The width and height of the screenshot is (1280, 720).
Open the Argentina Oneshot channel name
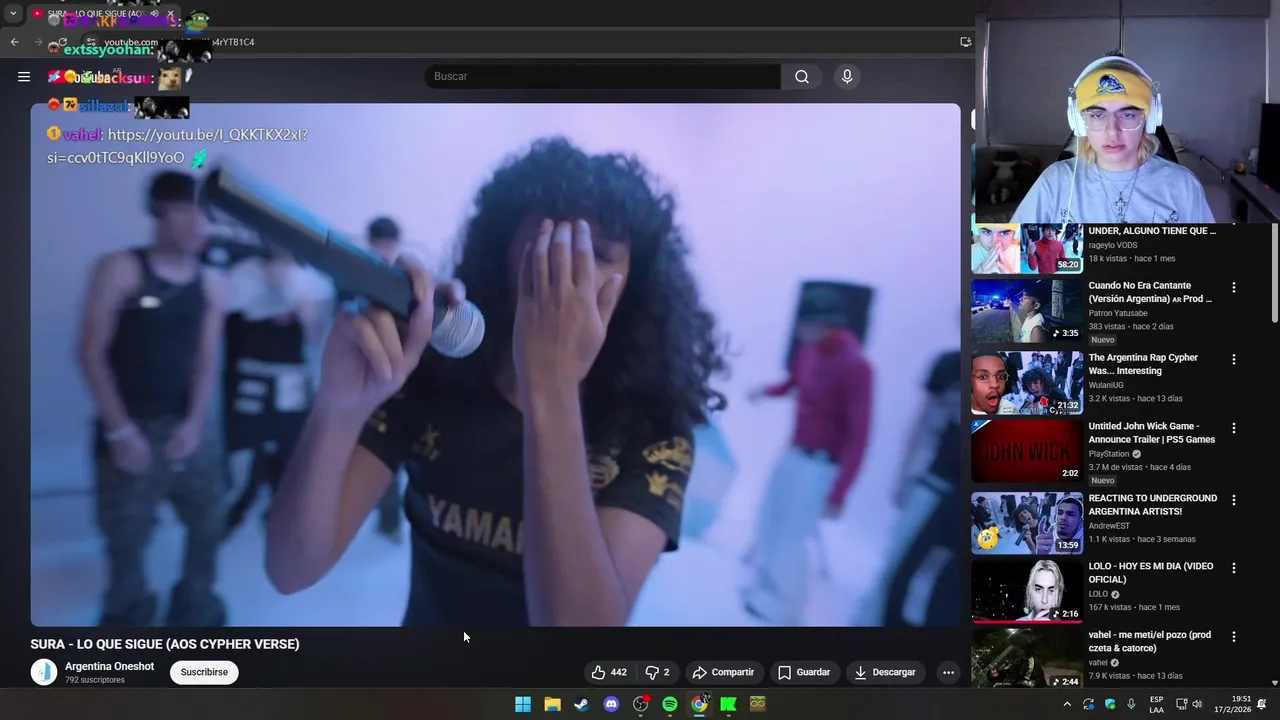pyautogui.click(x=109, y=666)
